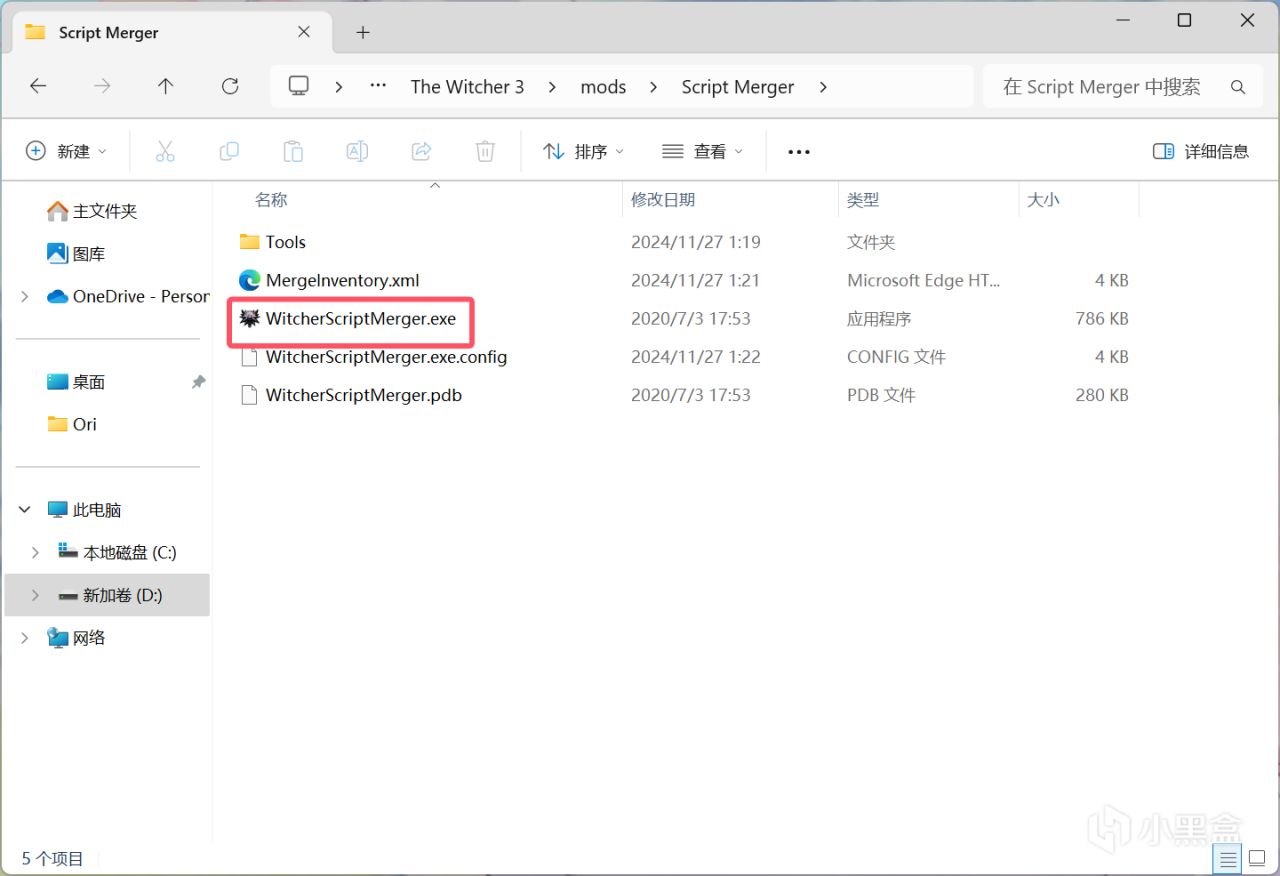Click the Tools folder icon
The height and width of the screenshot is (876, 1280).
[x=250, y=242]
